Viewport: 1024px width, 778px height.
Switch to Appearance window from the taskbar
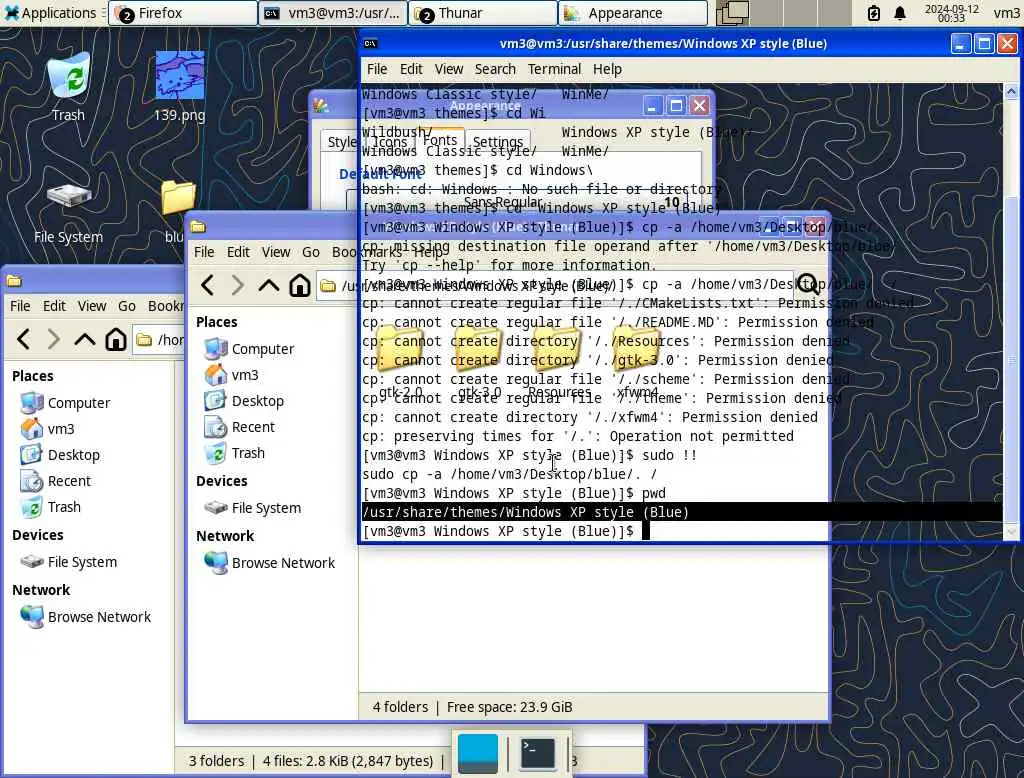(x=633, y=13)
